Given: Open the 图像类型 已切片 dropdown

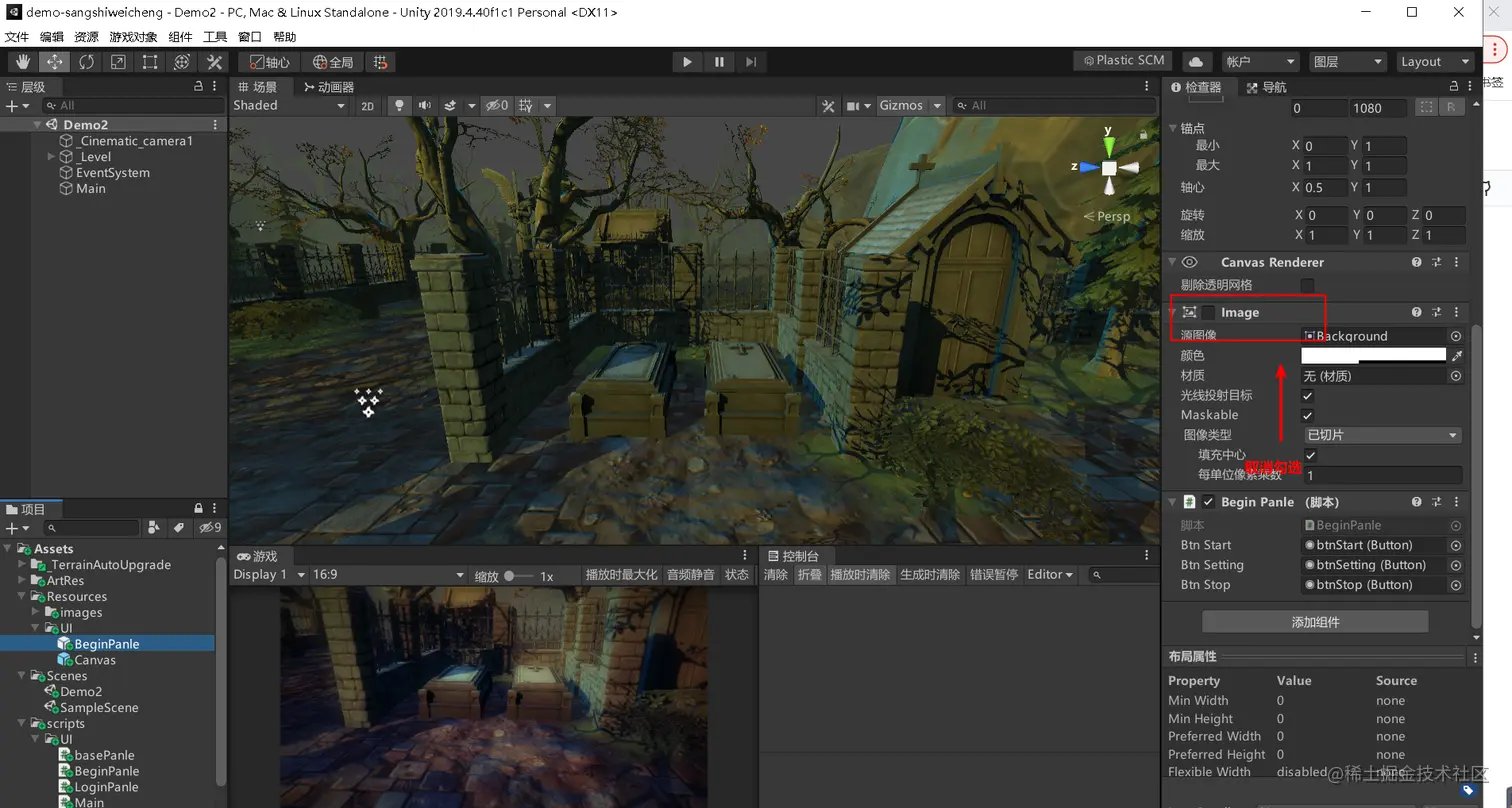Looking at the screenshot, I should pos(1382,435).
